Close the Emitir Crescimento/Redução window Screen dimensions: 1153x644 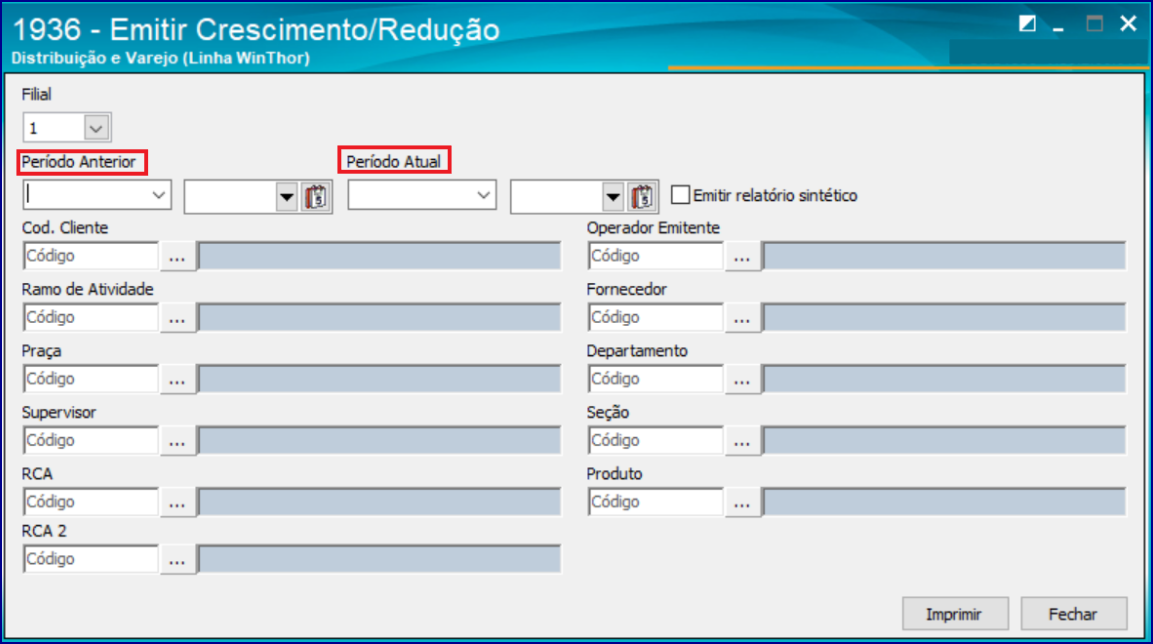tap(1129, 24)
